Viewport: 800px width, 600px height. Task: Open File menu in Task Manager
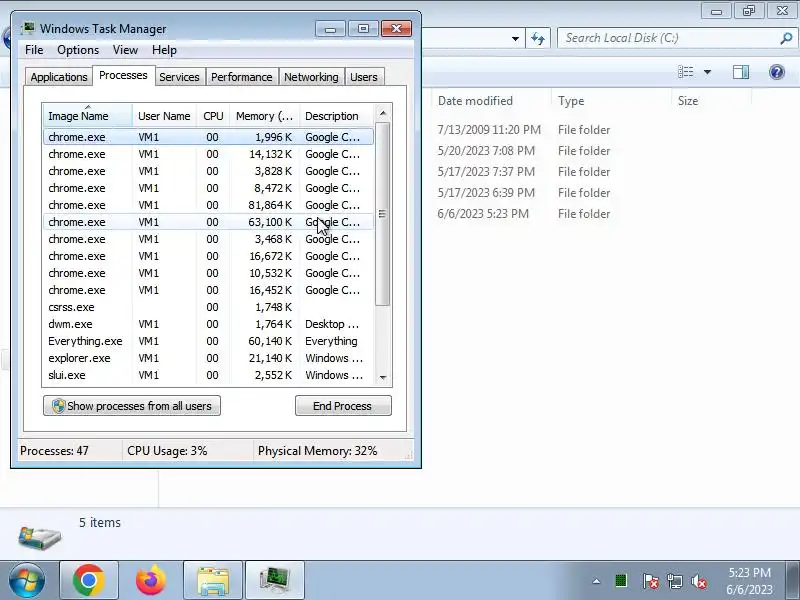[x=34, y=49]
